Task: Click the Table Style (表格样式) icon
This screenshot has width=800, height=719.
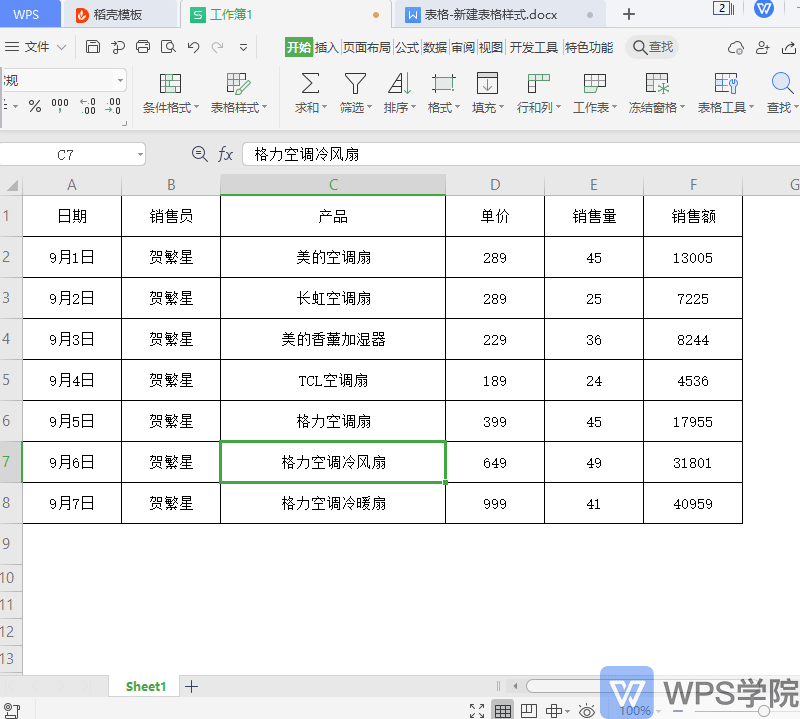Action: click(x=238, y=84)
